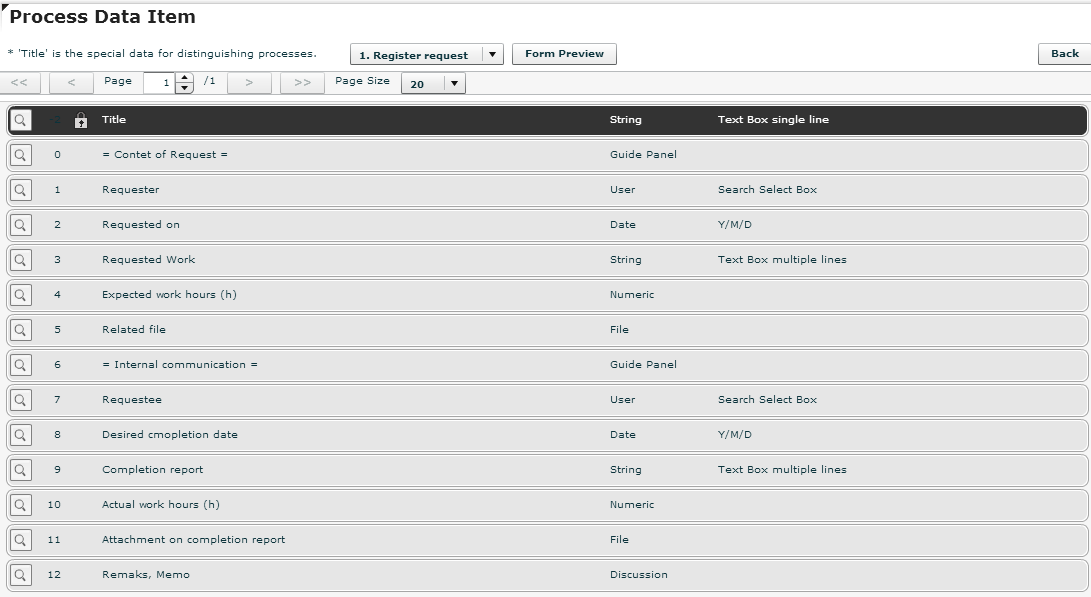Image resolution: width=1091 pixels, height=597 pixels.
Task: Click the page number up stepper arrow
Action: pyautogui.click(x=185, y=77)
